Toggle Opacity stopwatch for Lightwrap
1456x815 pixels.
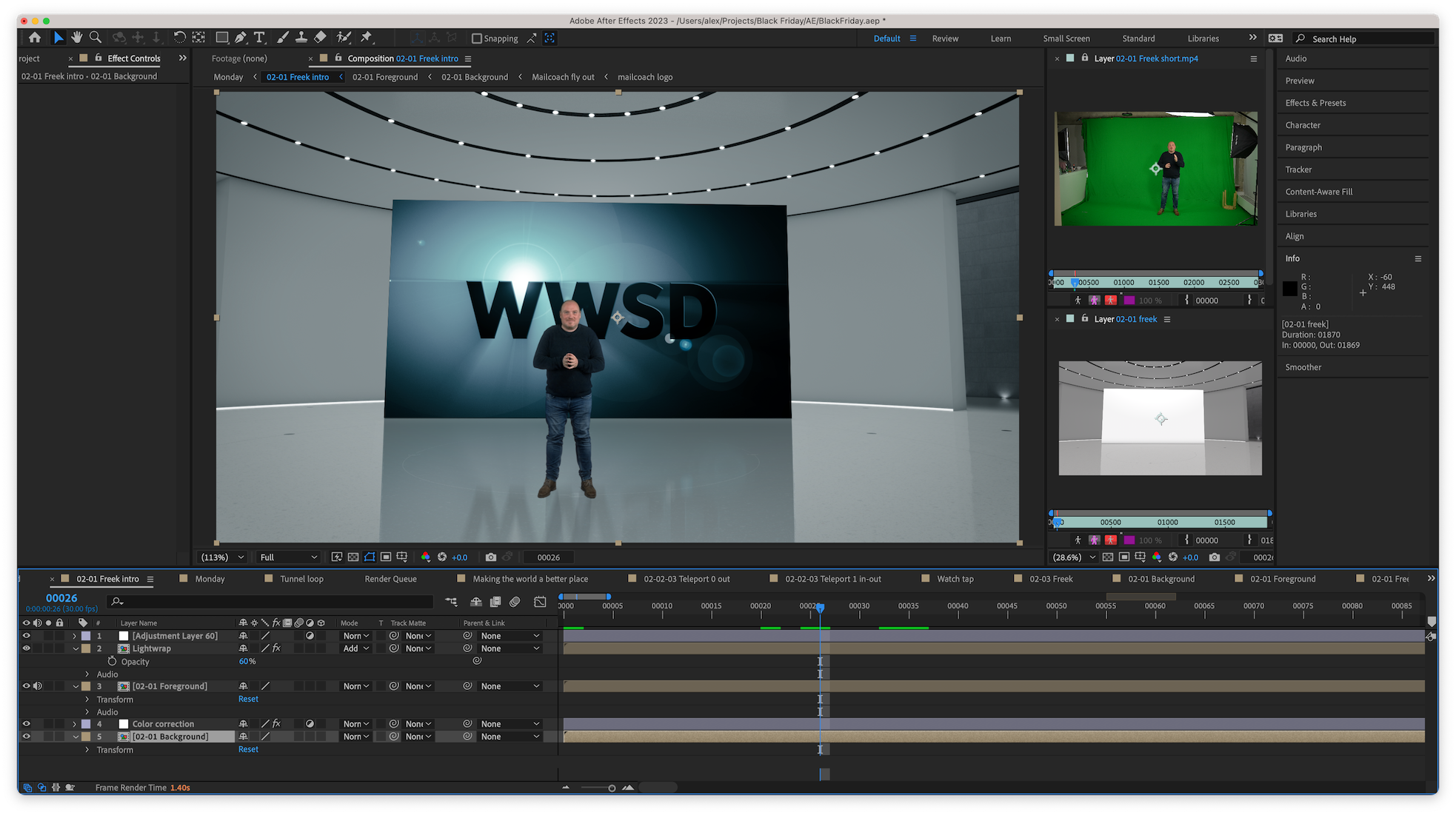[x=113, y=661]
